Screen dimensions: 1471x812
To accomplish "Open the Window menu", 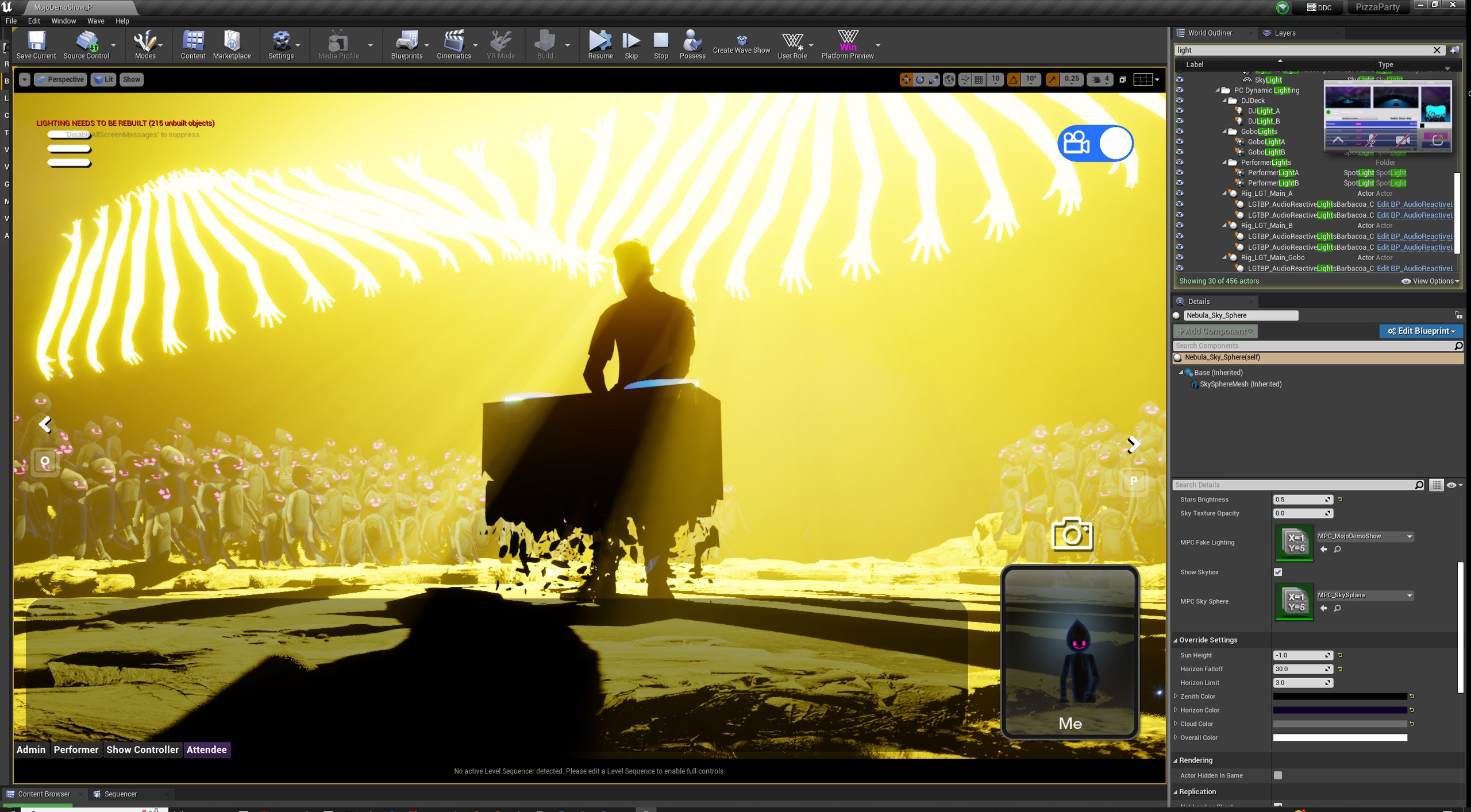I will point(64,21).
